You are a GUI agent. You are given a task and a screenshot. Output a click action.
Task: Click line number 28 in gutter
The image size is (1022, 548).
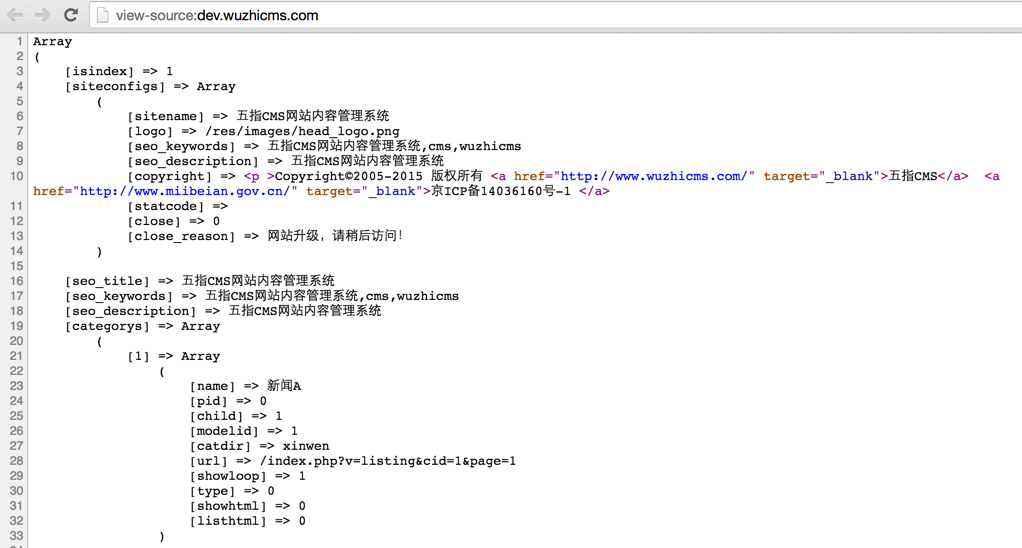click(x=16, y=461)
